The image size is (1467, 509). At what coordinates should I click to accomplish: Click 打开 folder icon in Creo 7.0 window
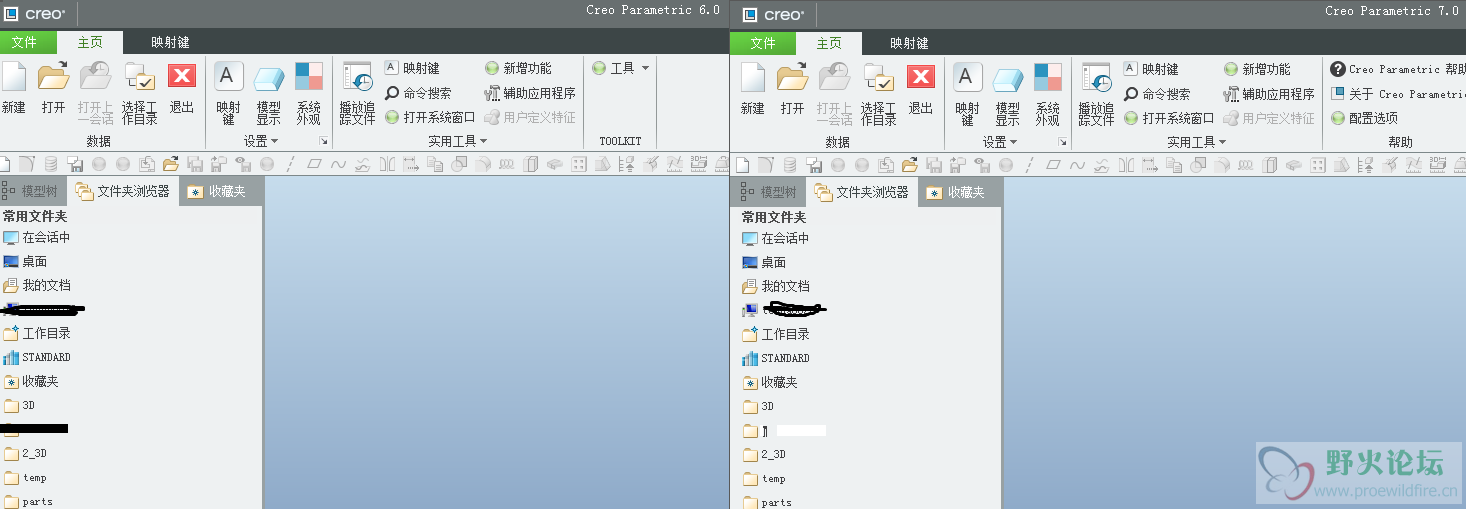(x=792, y=78)
